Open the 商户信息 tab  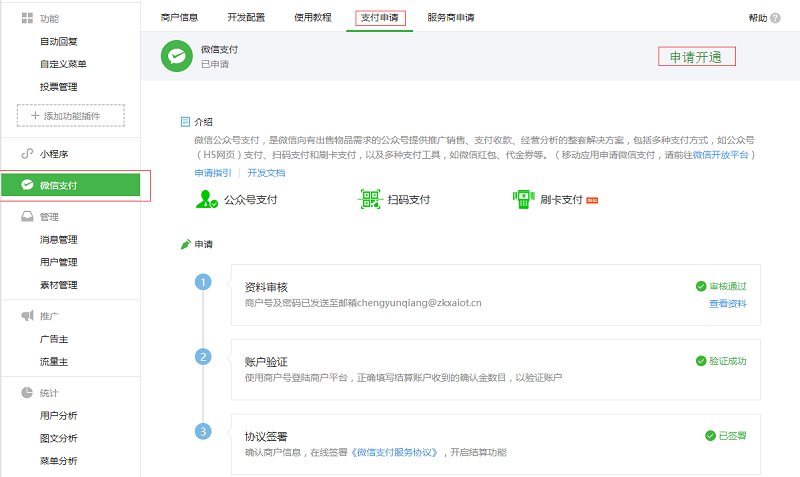[179, 17]
